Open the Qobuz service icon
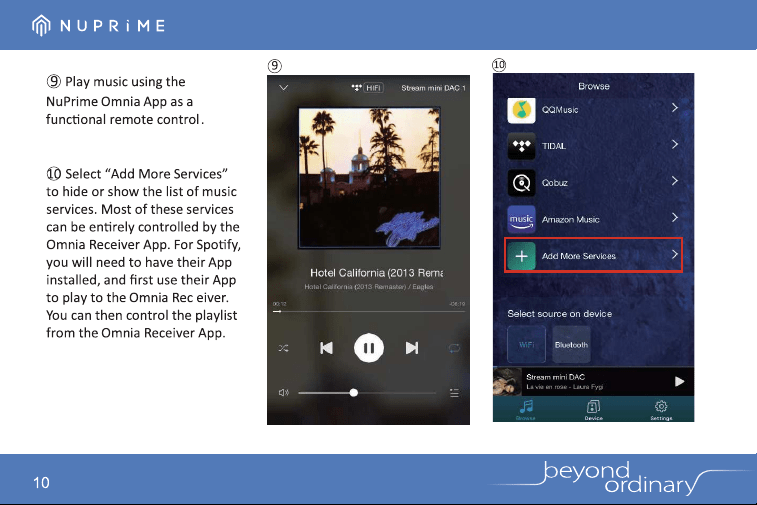Screen dimensions: 757x505 coord(521,182)
